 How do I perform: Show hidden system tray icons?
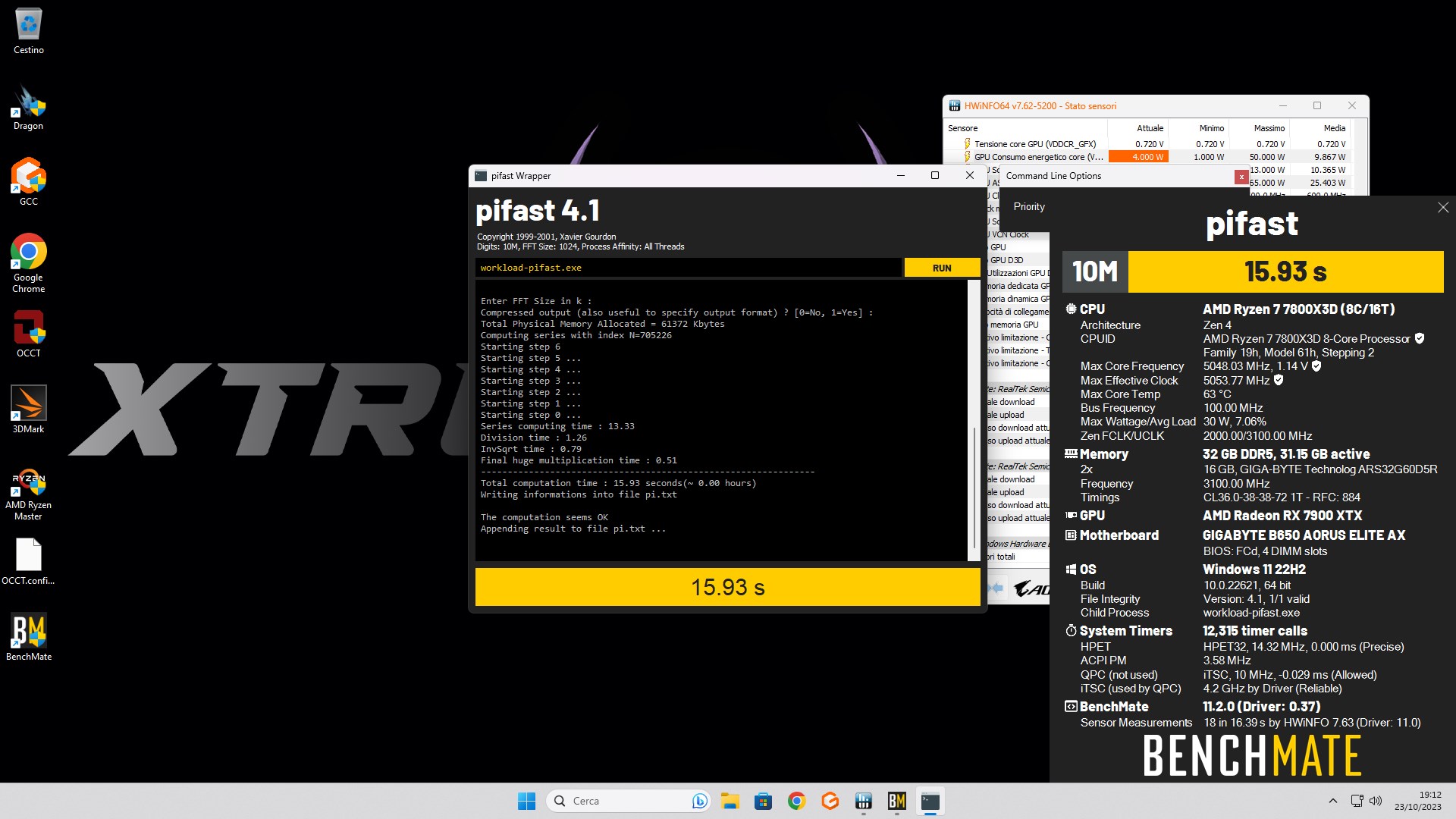pos(1332,801)
